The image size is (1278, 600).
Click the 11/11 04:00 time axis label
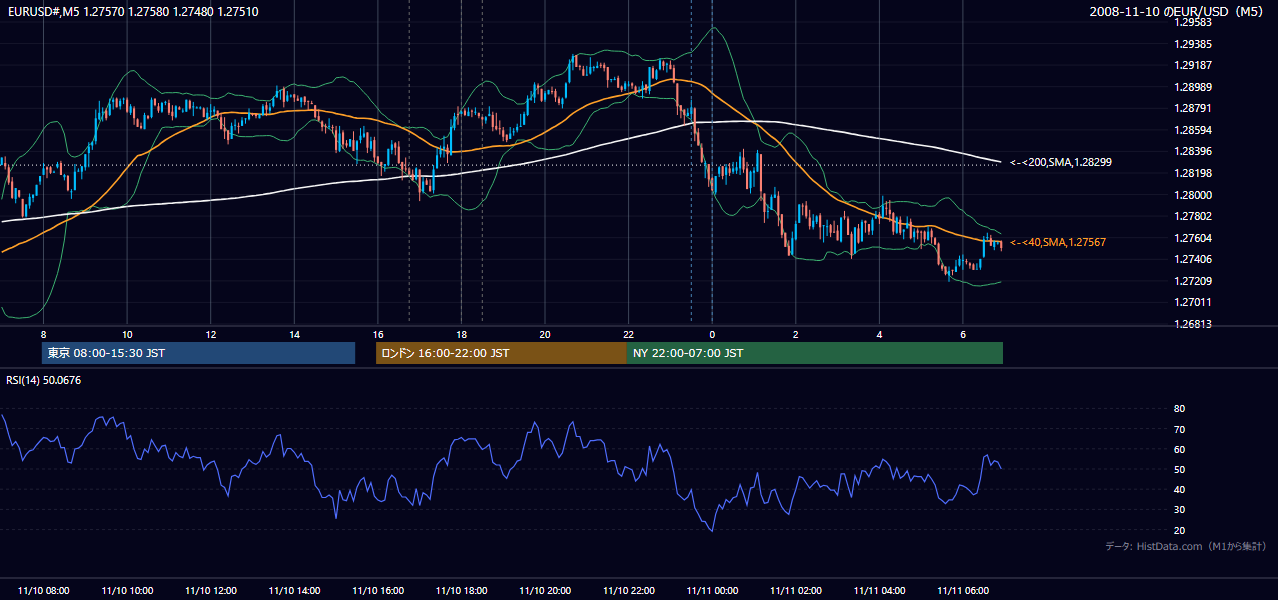(x=879, y=591)
